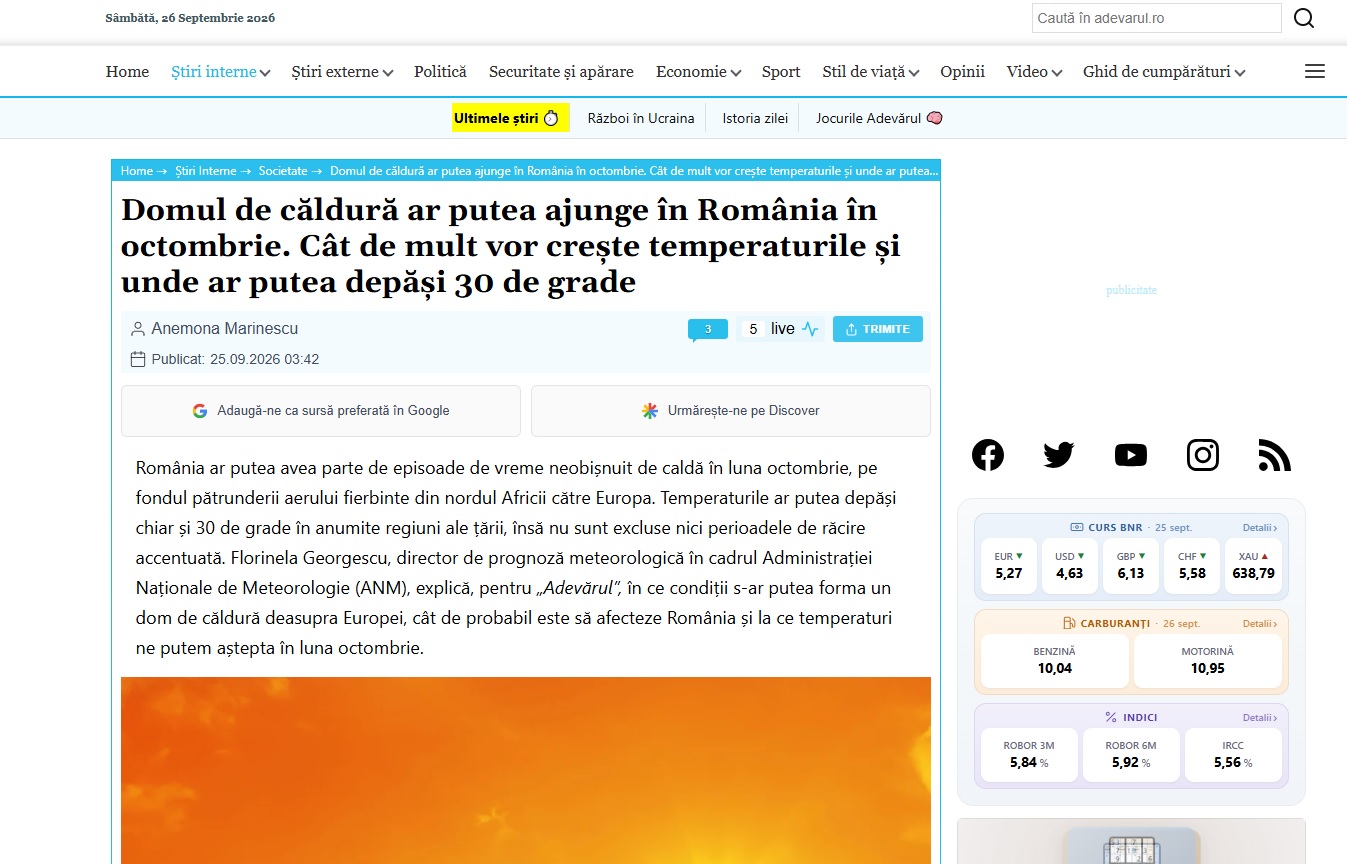Image resolution: width=1350 pixels, height=864 pixels.
Task: Click Urmărește-ne pe Discover button
Action: pyautogui.click(x=731, y=411)
